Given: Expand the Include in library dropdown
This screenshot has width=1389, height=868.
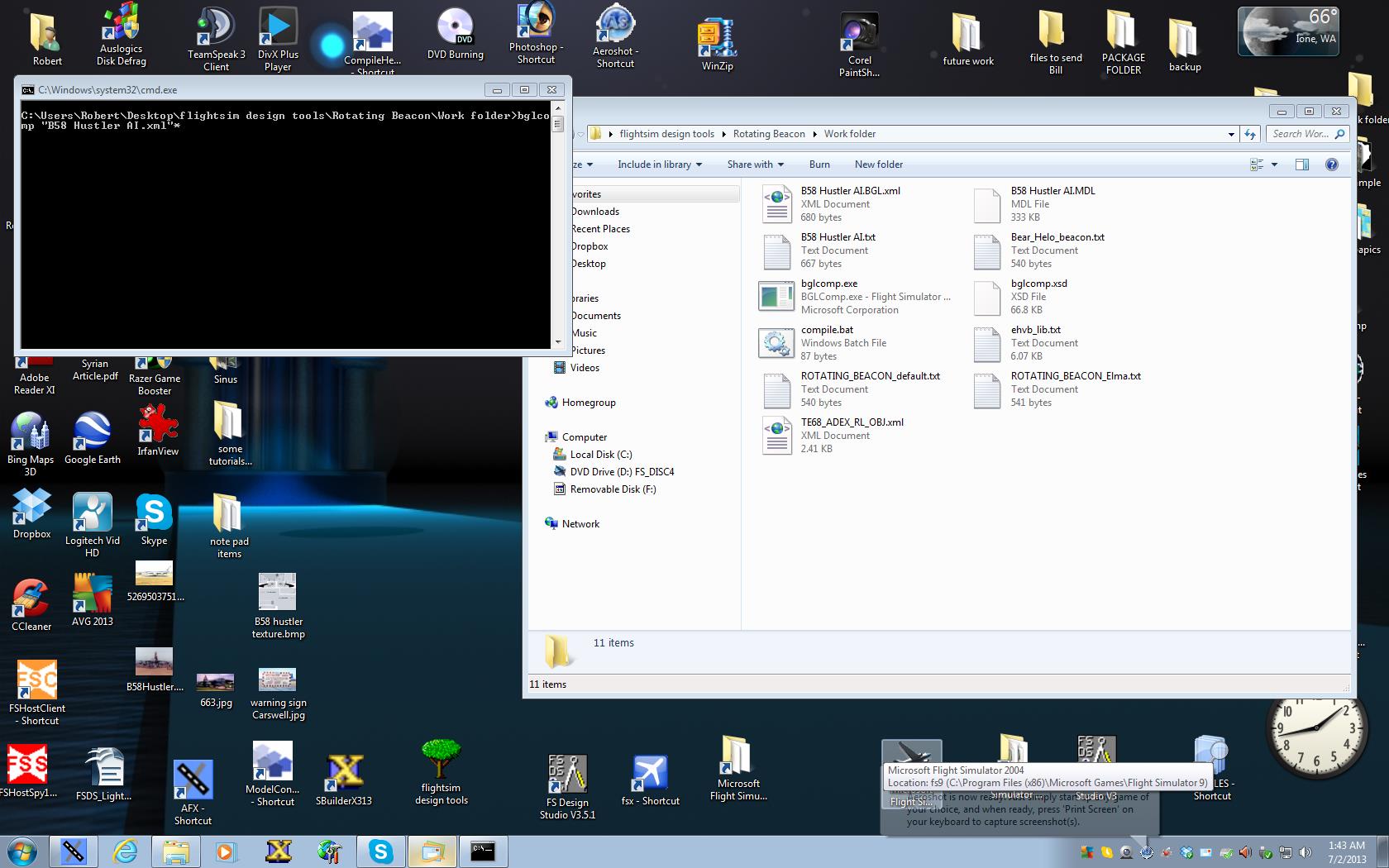Looking at the screenshot, I should [660, 165].
